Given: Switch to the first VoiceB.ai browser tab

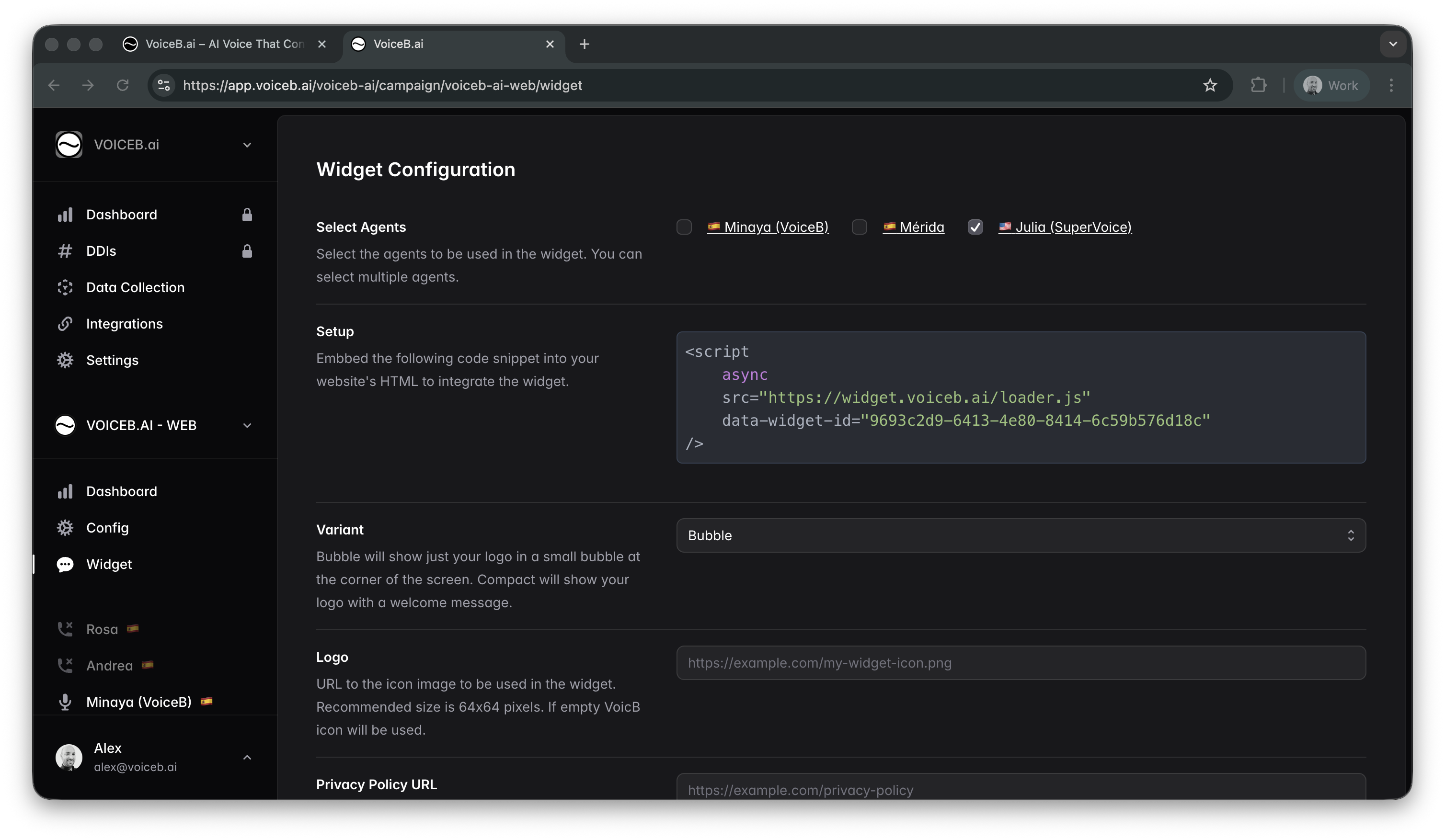Looking at the screenshot, I should point(224,44).
